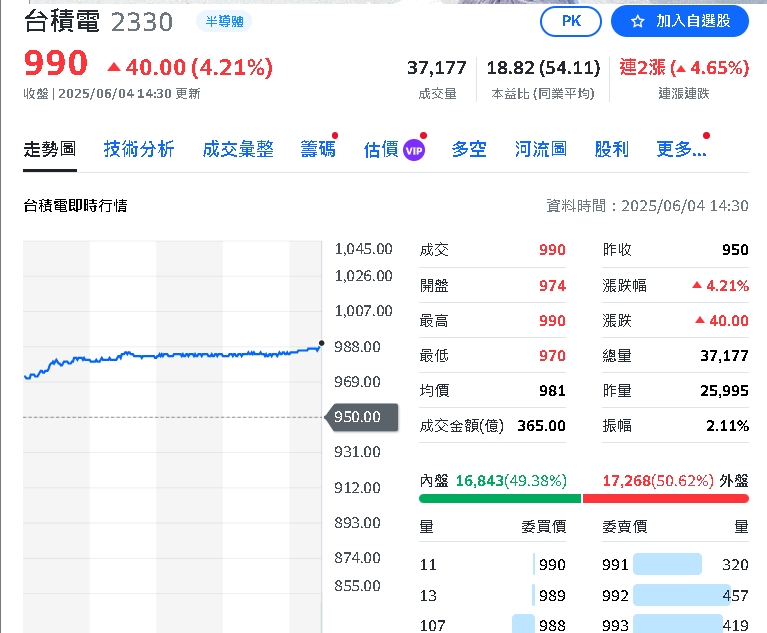This screenshot has height=633, width=767.
Task: Click the PK compare button
Action: 570,22
